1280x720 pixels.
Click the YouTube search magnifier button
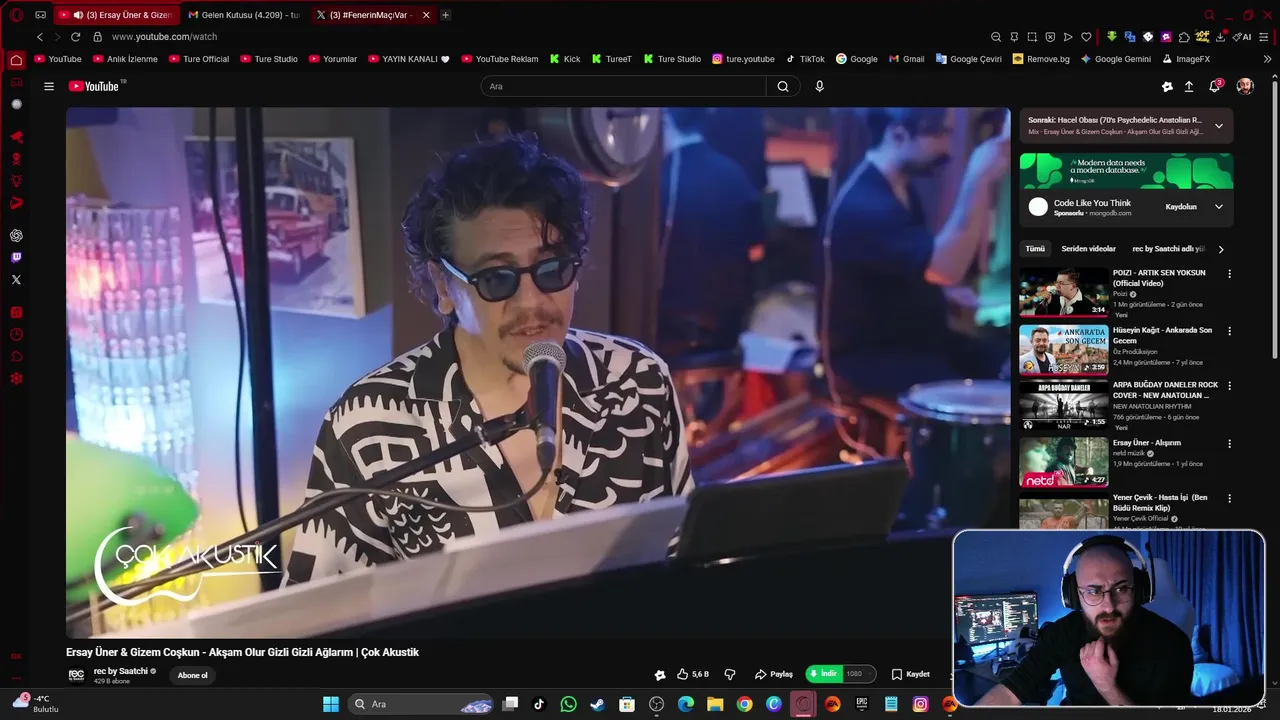coord(783,86)
